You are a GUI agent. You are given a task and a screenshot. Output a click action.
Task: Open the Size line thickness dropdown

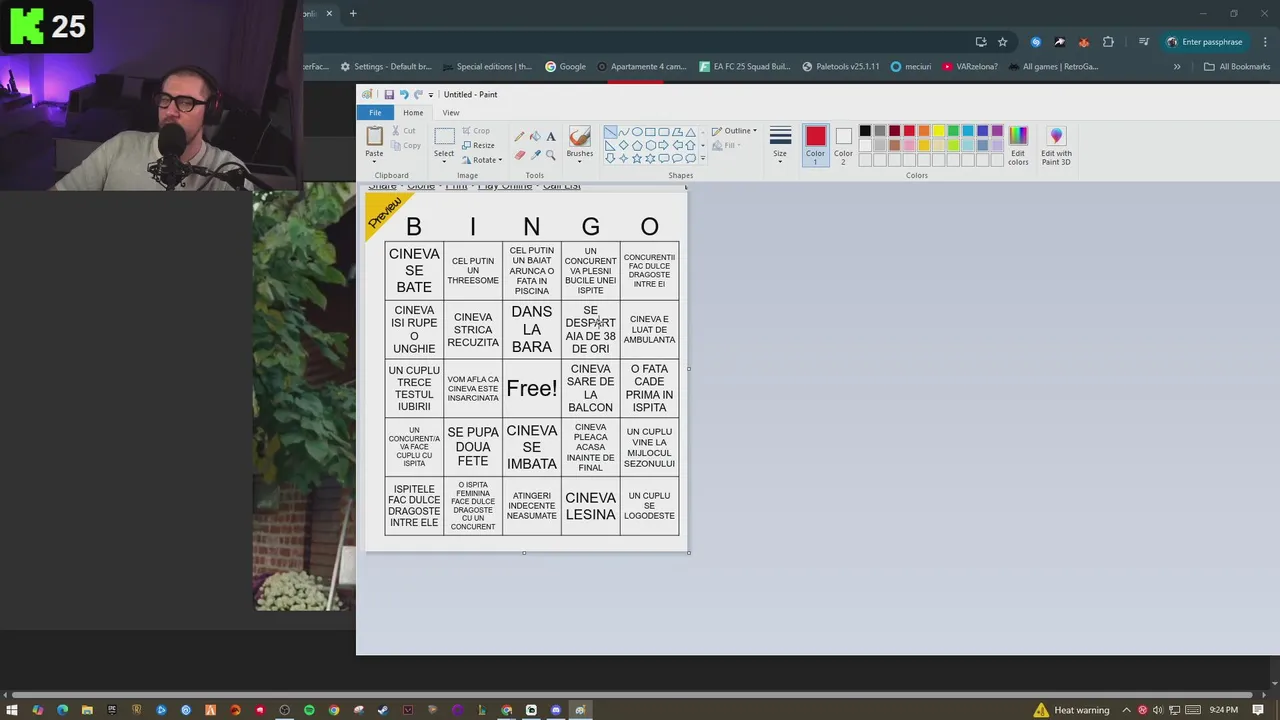click(x=780, y=146)
